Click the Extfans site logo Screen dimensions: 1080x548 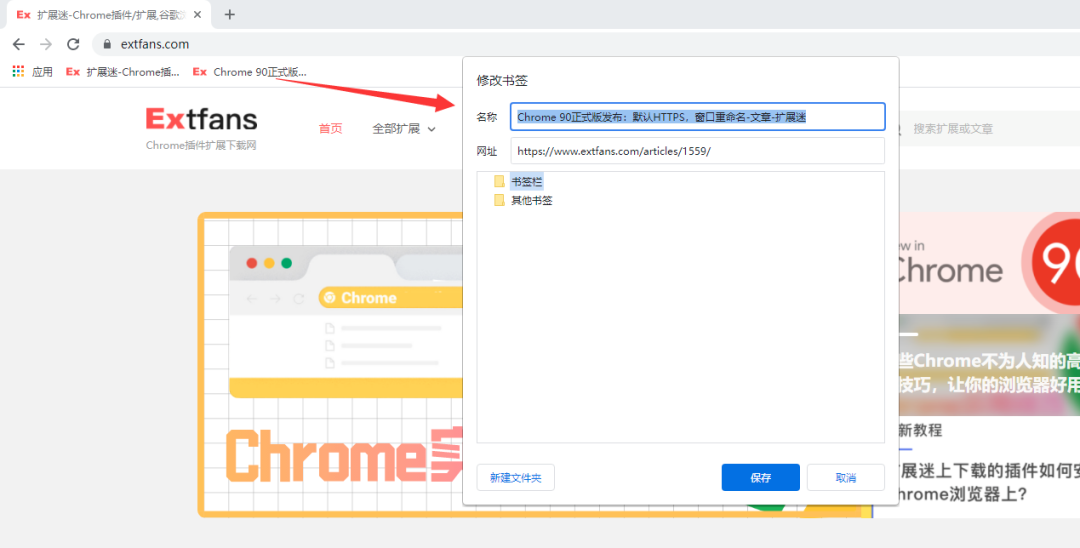coord(201,119)
